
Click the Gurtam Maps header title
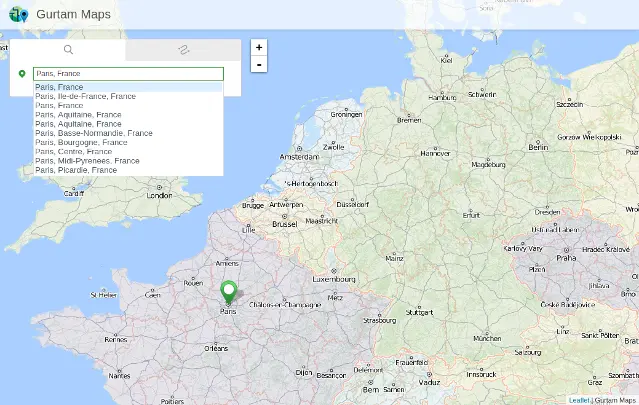[73, 14]
